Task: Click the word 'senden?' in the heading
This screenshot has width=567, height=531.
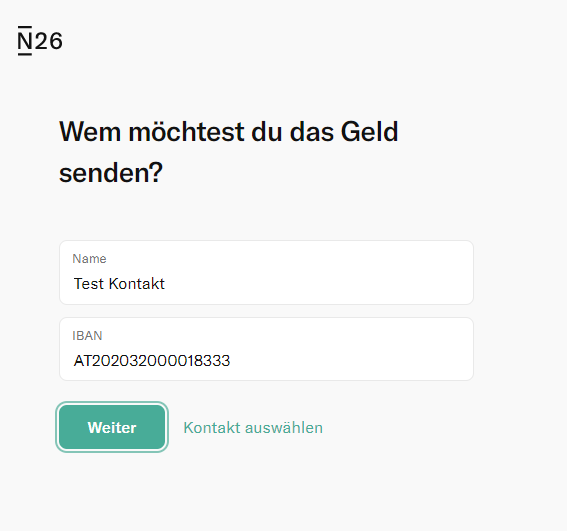Action: tap(111, 173)
